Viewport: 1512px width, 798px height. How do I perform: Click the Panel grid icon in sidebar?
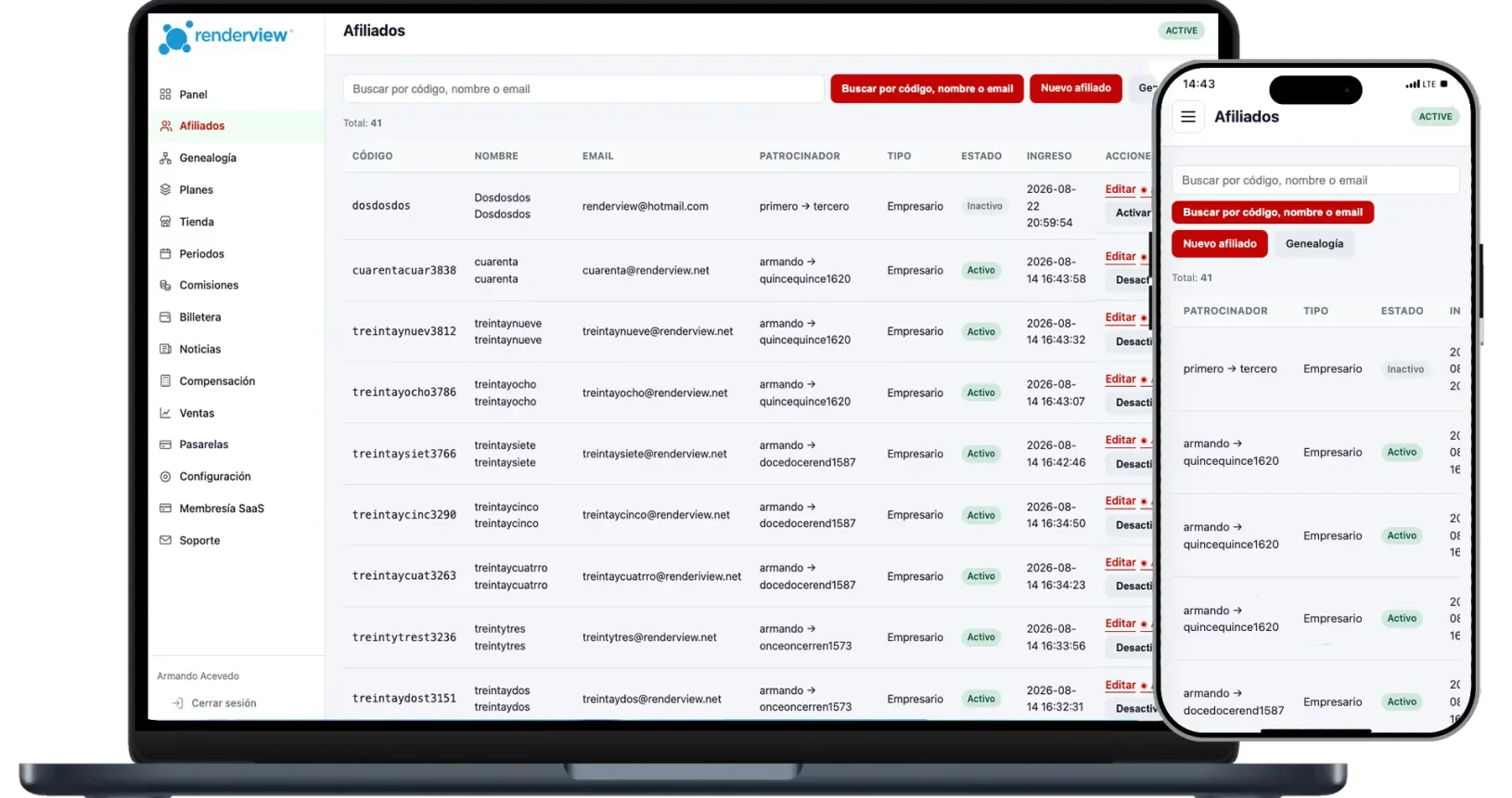[x=165, y=94]
